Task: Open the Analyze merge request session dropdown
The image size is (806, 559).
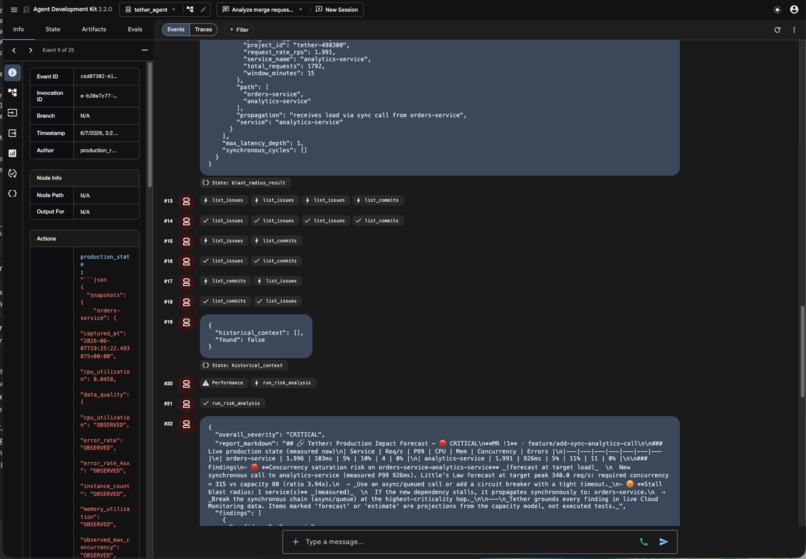Action: coord(262,9)
